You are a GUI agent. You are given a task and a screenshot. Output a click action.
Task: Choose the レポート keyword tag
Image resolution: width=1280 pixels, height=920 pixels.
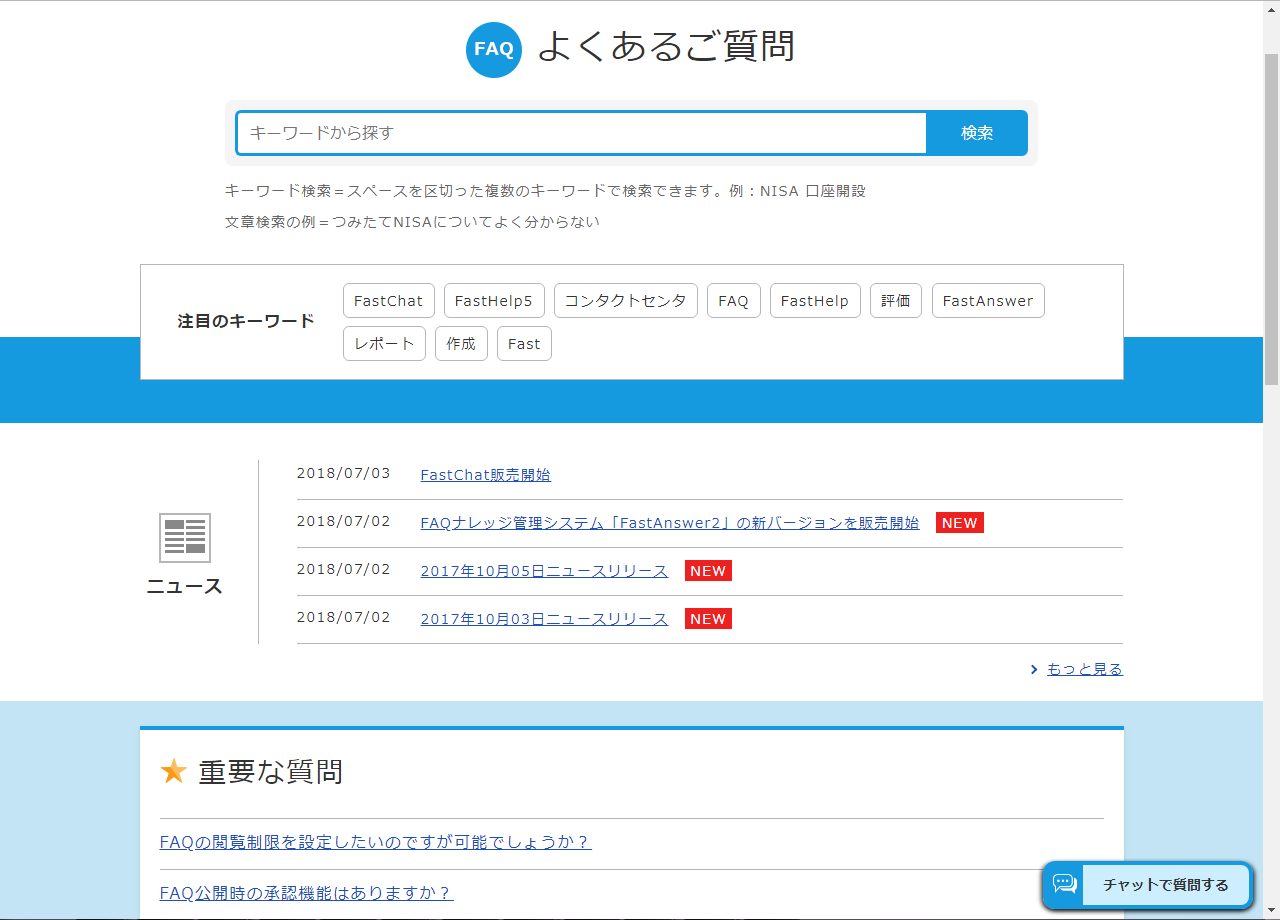[384, 344]
